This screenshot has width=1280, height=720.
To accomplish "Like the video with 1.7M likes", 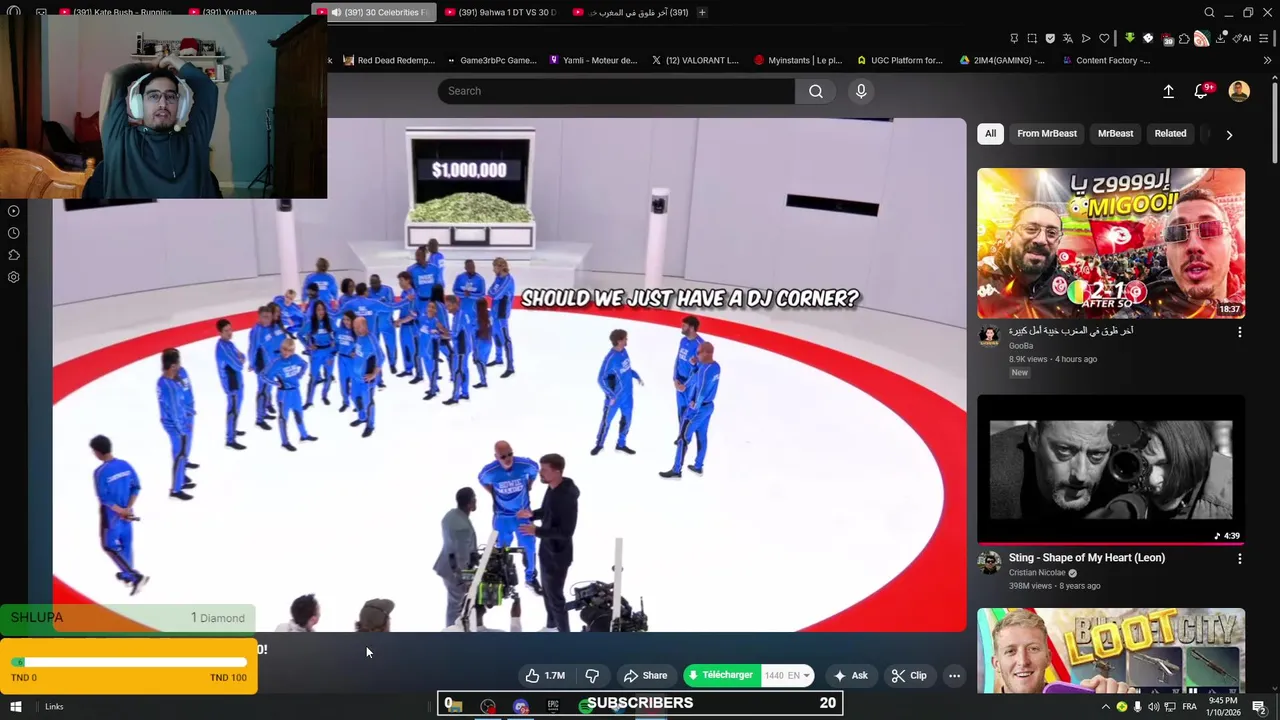I will (x=545, y=675).
